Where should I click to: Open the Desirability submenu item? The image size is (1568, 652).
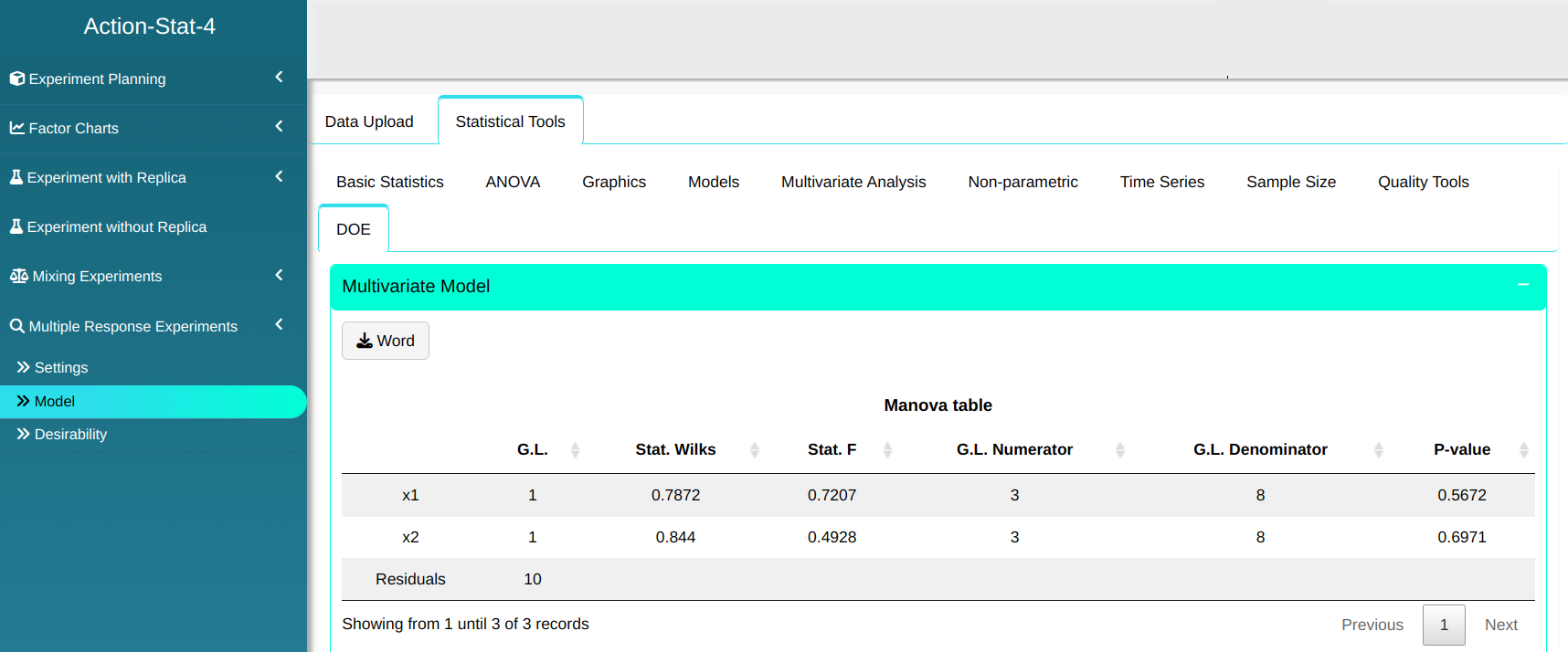[x=70, y=435]
